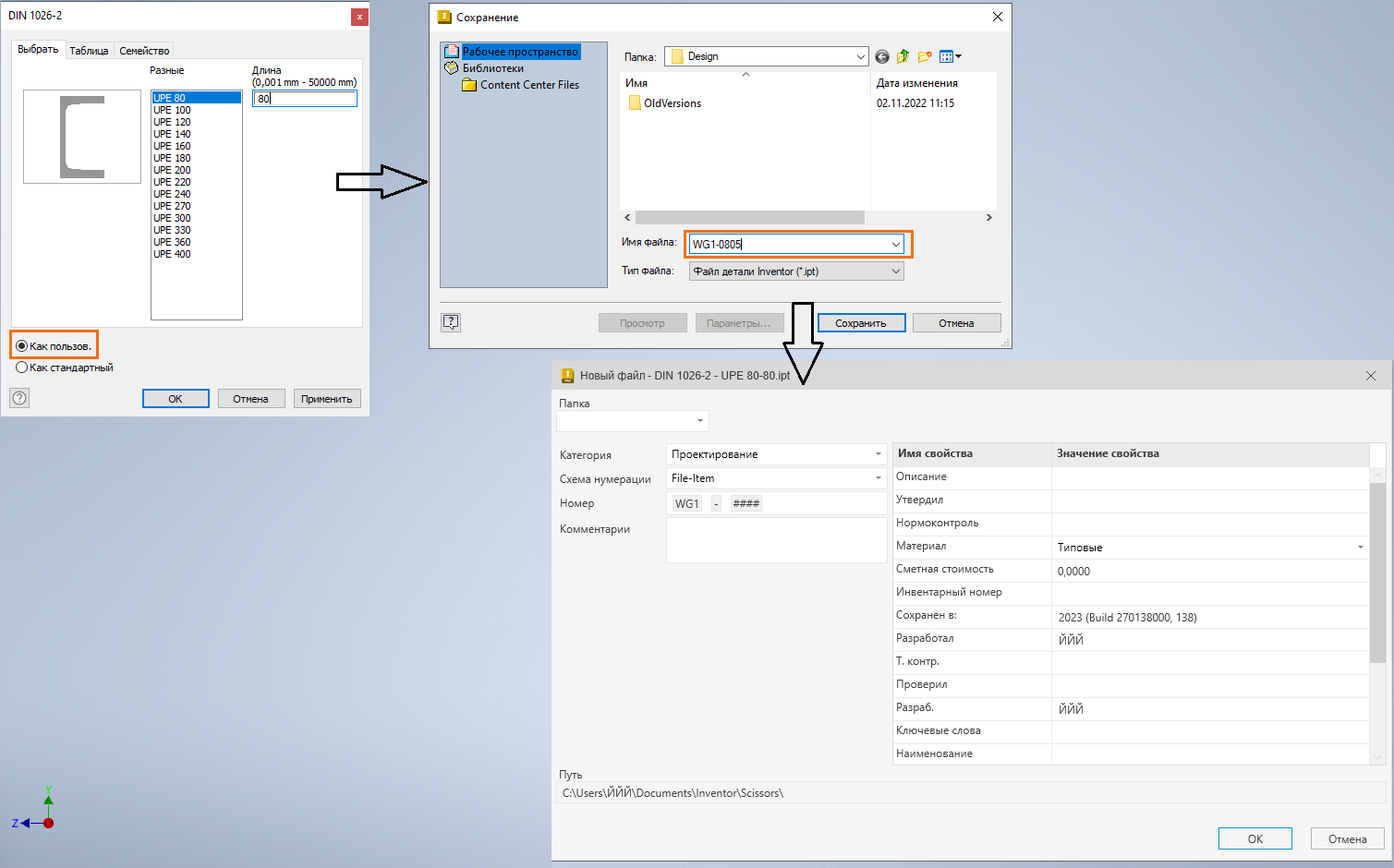This screenshot has height=868, width=1394.
Task: Select UPE 160 in the size list
Action: pyautogui.click(x=196, y=146)
